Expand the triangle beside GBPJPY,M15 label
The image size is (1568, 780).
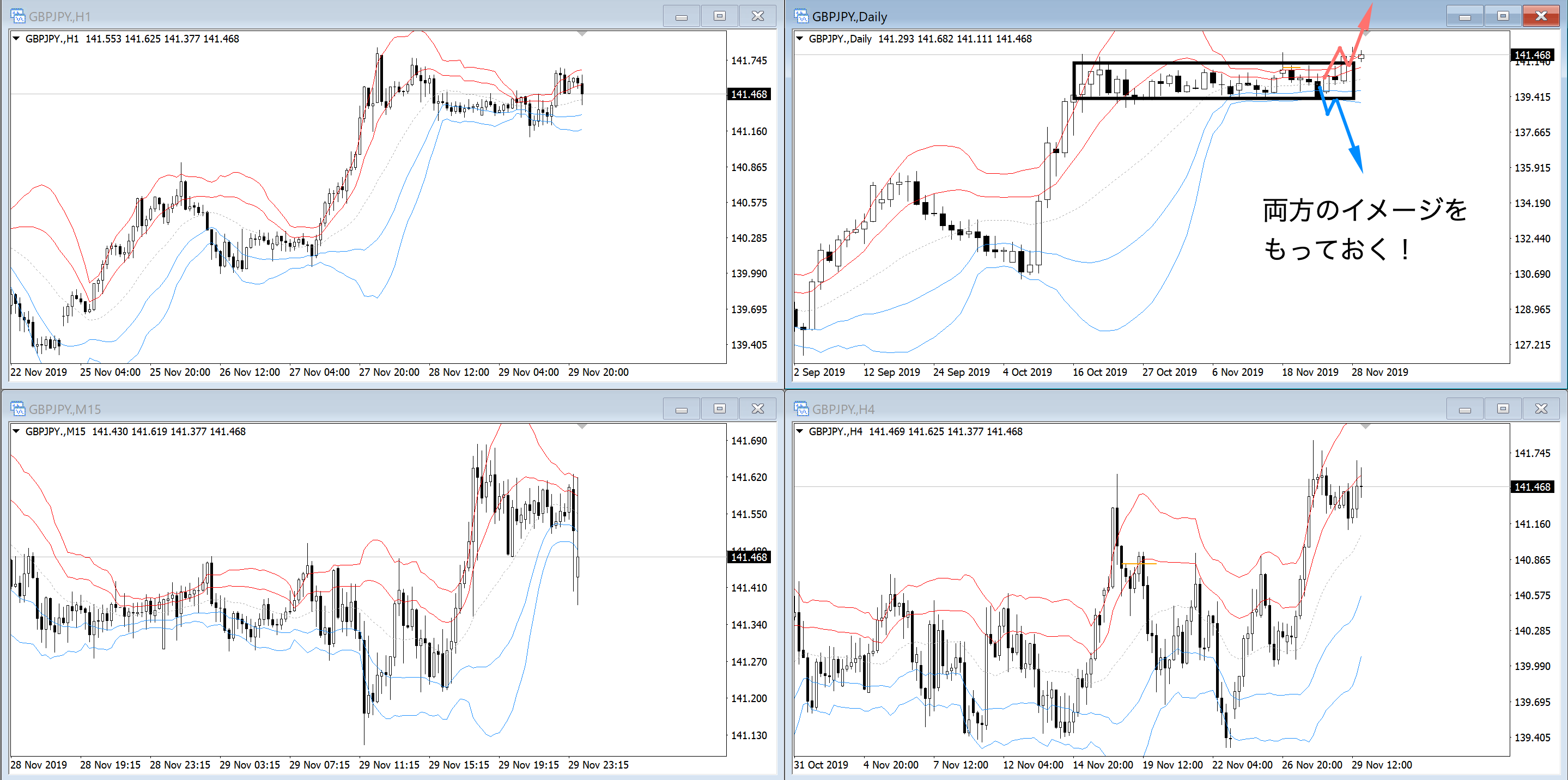[x=16, y=431]
